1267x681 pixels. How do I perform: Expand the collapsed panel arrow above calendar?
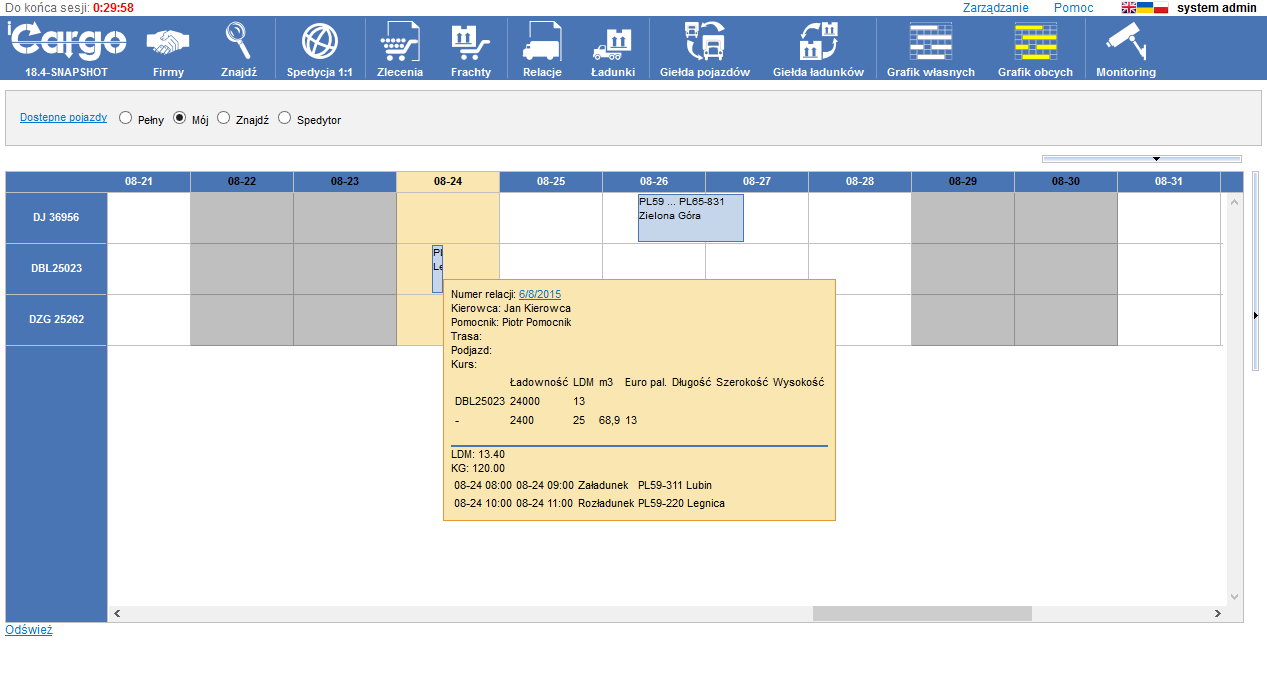(x=1155, y=159)
